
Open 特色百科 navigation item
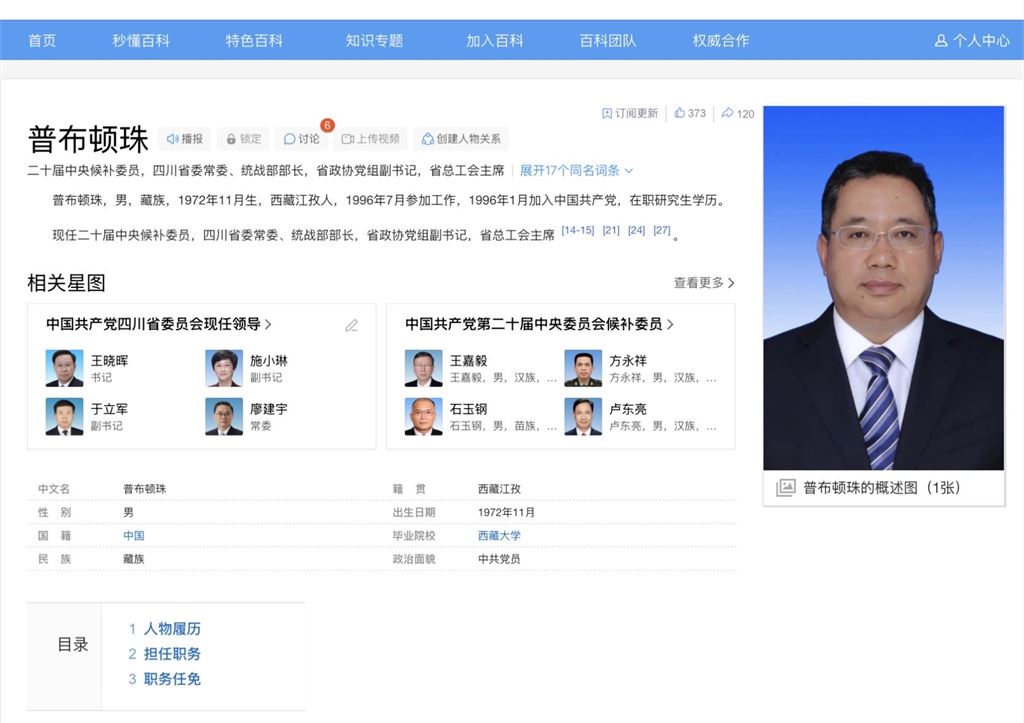click(x=254, y=40)
